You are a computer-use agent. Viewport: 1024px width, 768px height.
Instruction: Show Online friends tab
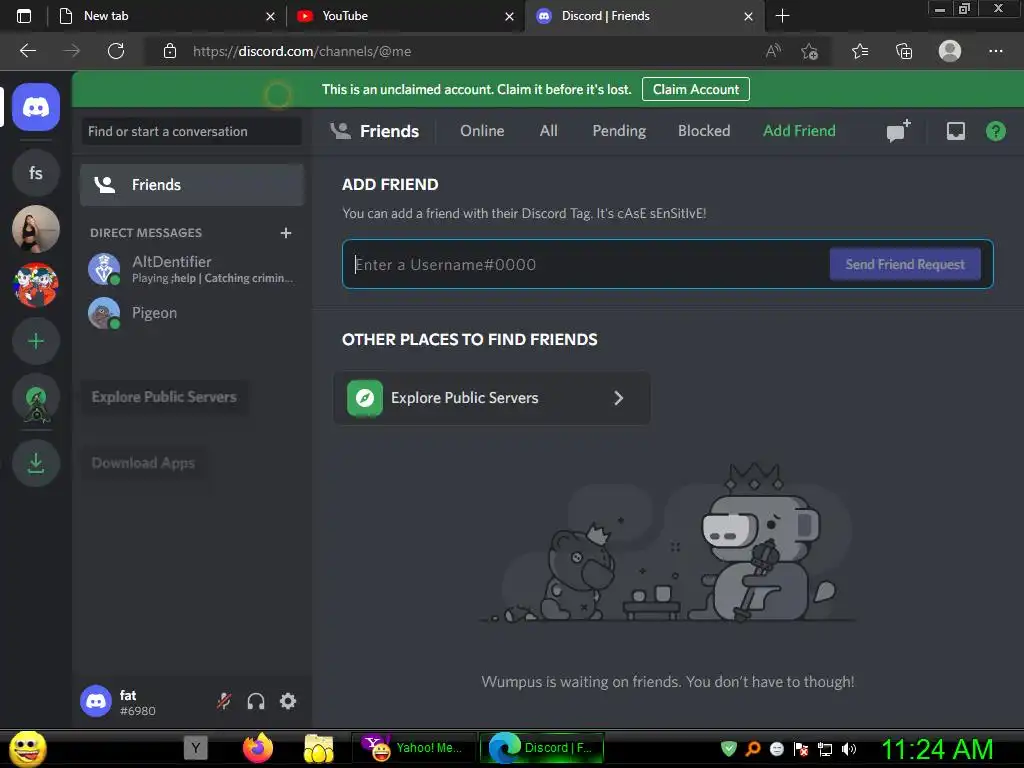click(x=482, y=131)
